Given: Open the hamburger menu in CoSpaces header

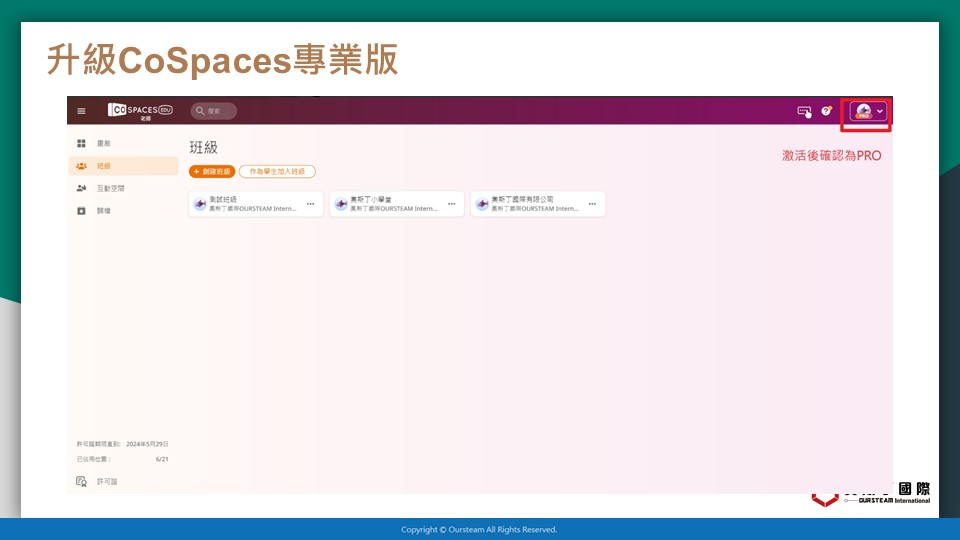Looking at the screenshot, I should coord(81,111).
